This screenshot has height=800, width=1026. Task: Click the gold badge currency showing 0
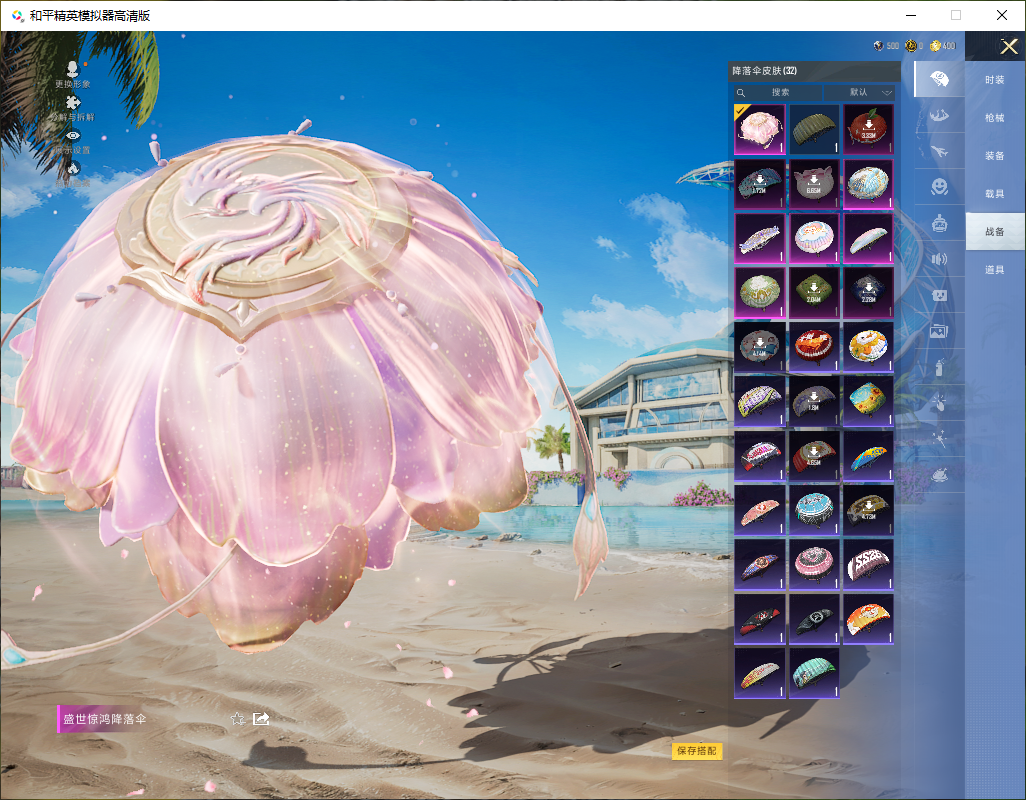[x=914, y=45]
